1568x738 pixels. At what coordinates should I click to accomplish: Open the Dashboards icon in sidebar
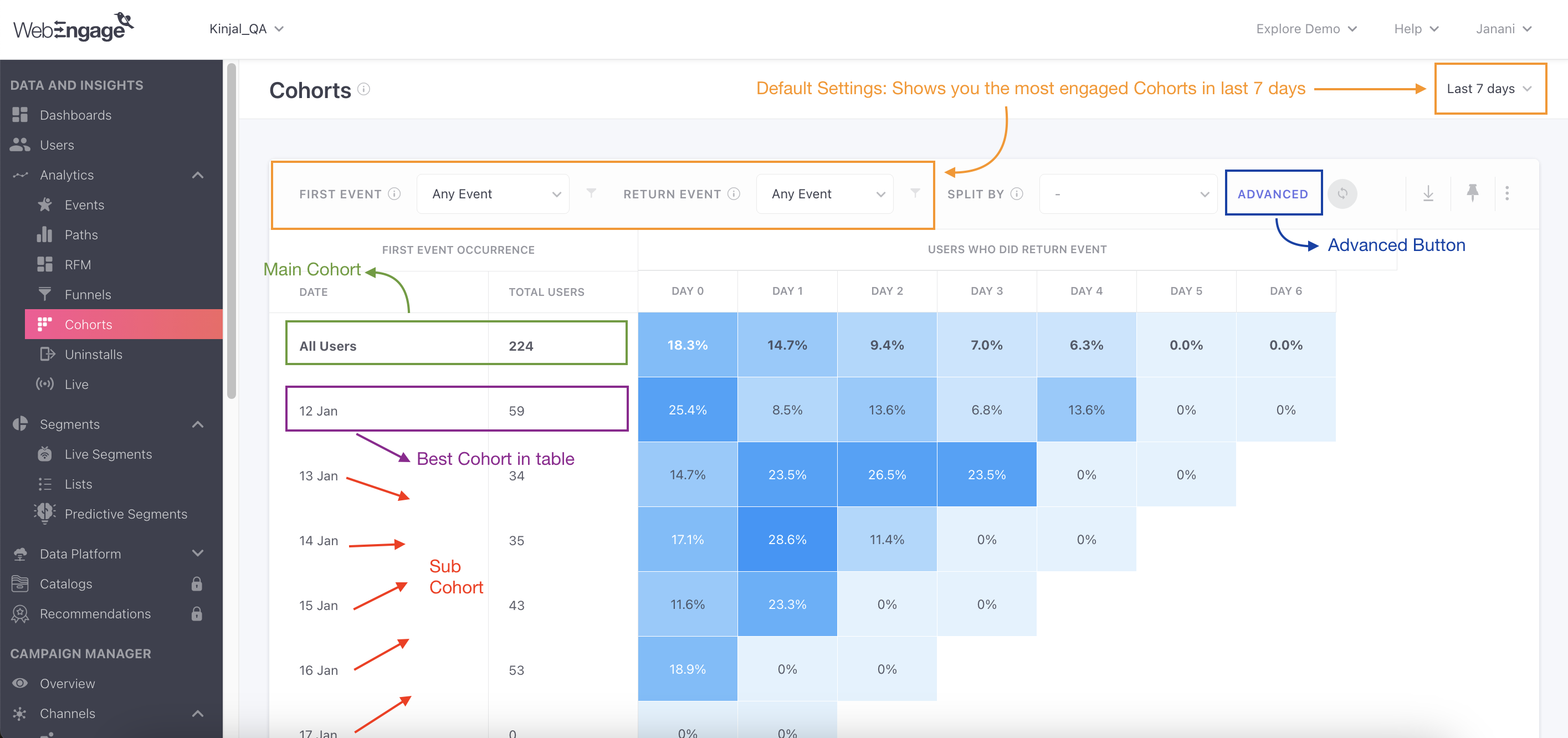click(x=20, y=115)
